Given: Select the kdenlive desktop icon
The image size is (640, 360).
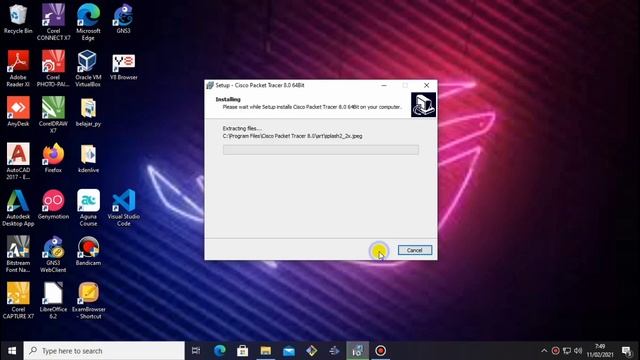Looking at the screenshot, I should (x=88, y=158).
